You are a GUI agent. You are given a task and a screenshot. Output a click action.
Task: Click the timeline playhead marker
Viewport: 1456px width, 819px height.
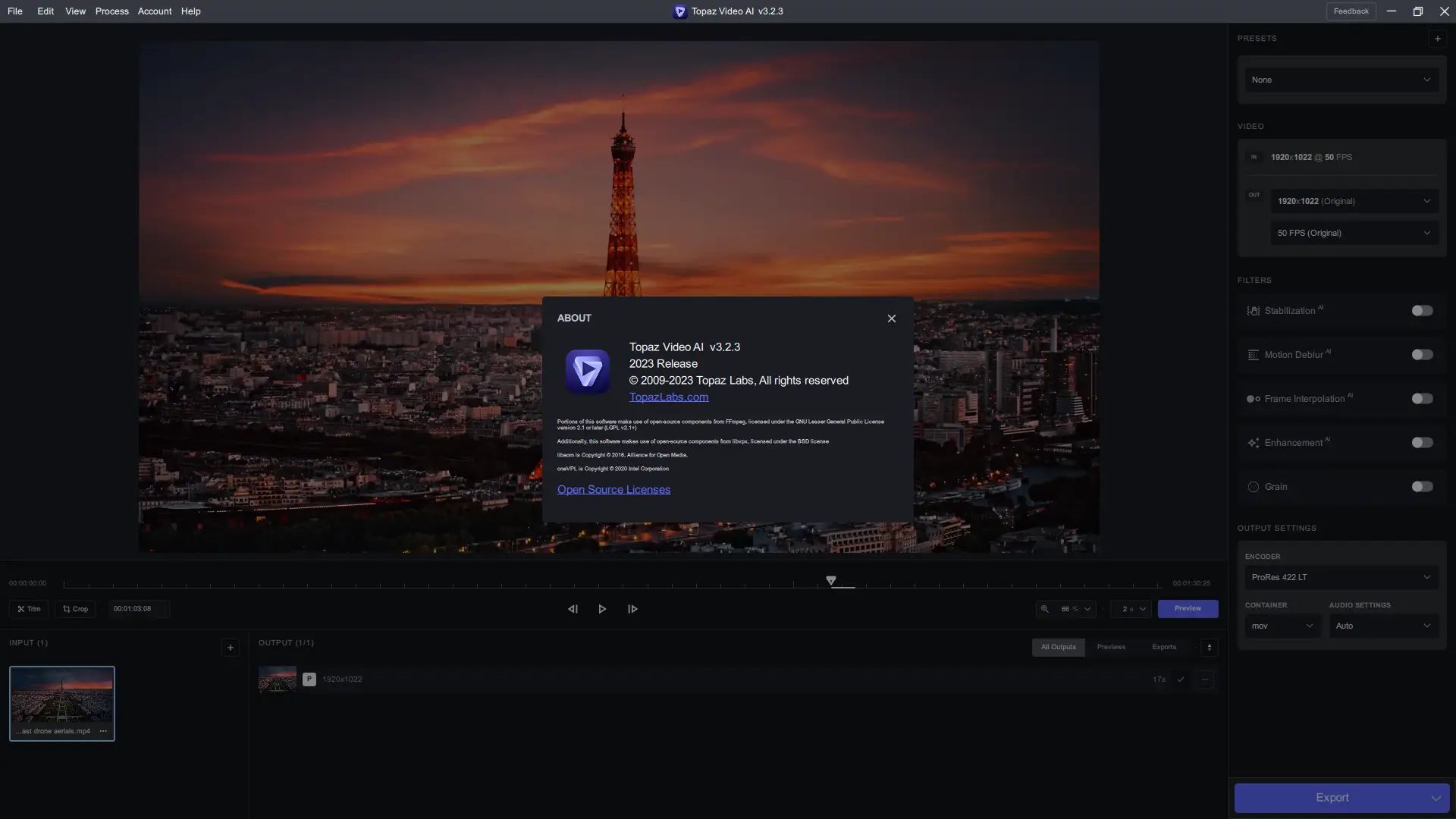tap(831, 581)
